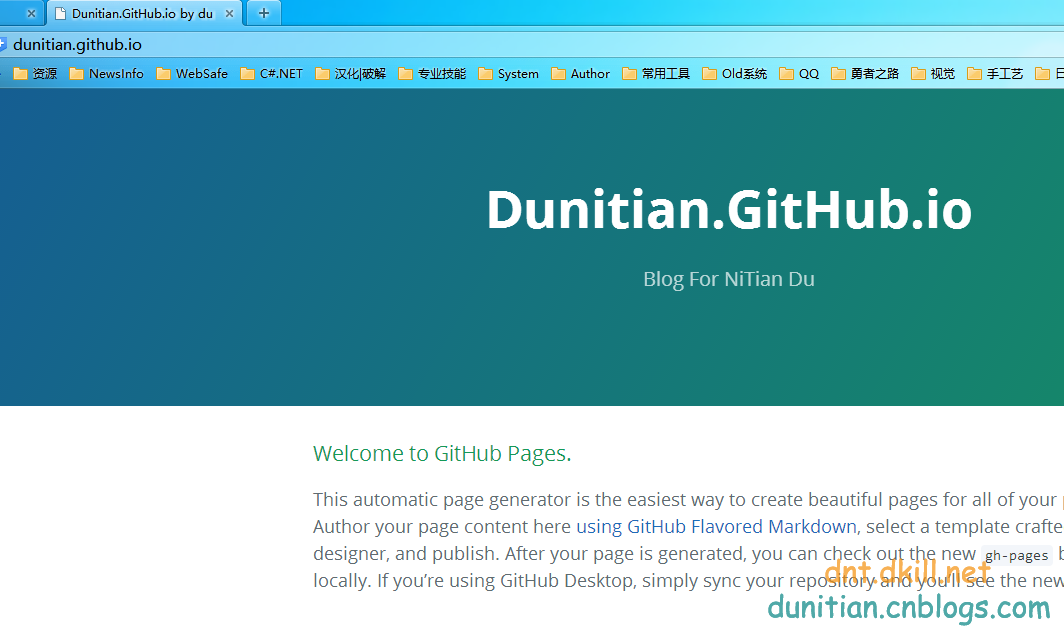
Task: Click the Dunitian.GitHub.io page title
Action: (x=729, y=210)
